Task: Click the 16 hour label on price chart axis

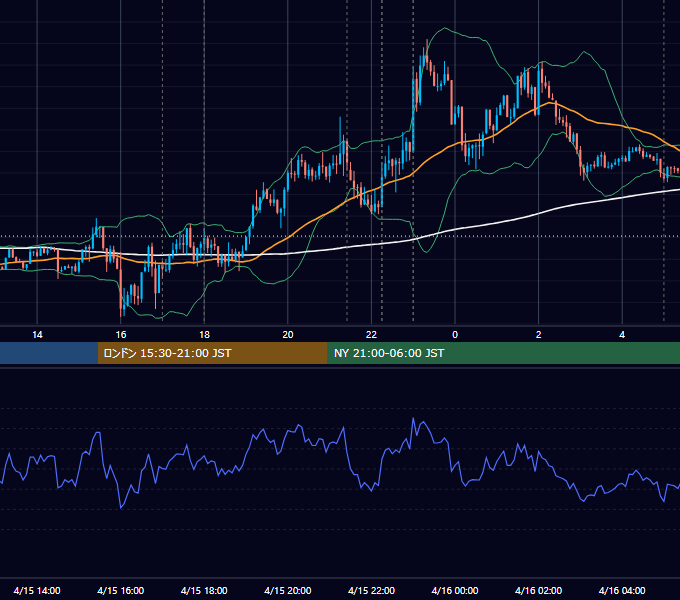Action: (121, 335)
